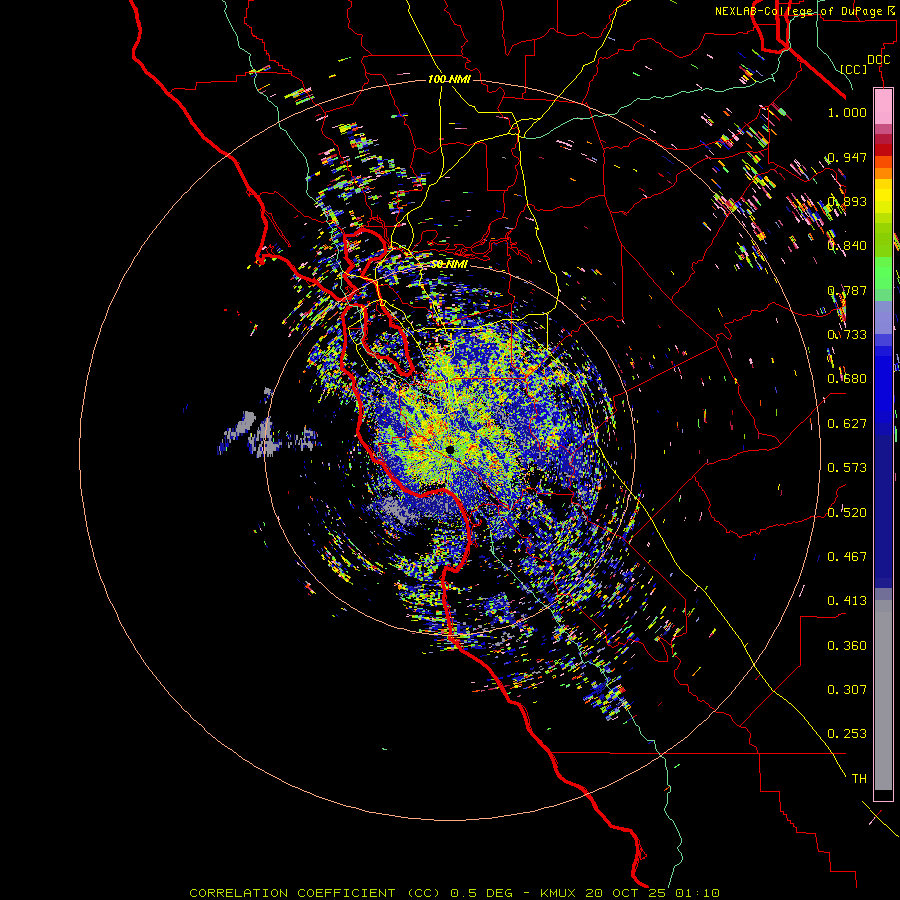The width and height of the screenshot is (900, 900).
Task: Select the 0.680 scale value
Action: coord(847,379)
